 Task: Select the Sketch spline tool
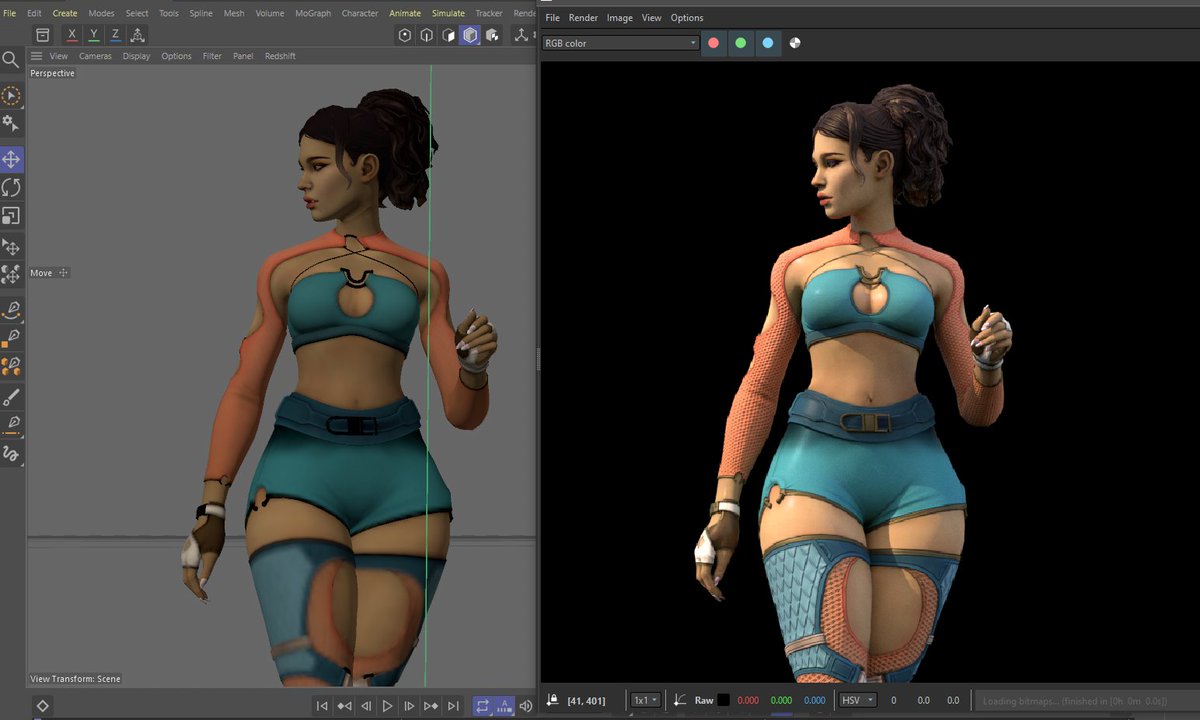(x=11, y=453)
